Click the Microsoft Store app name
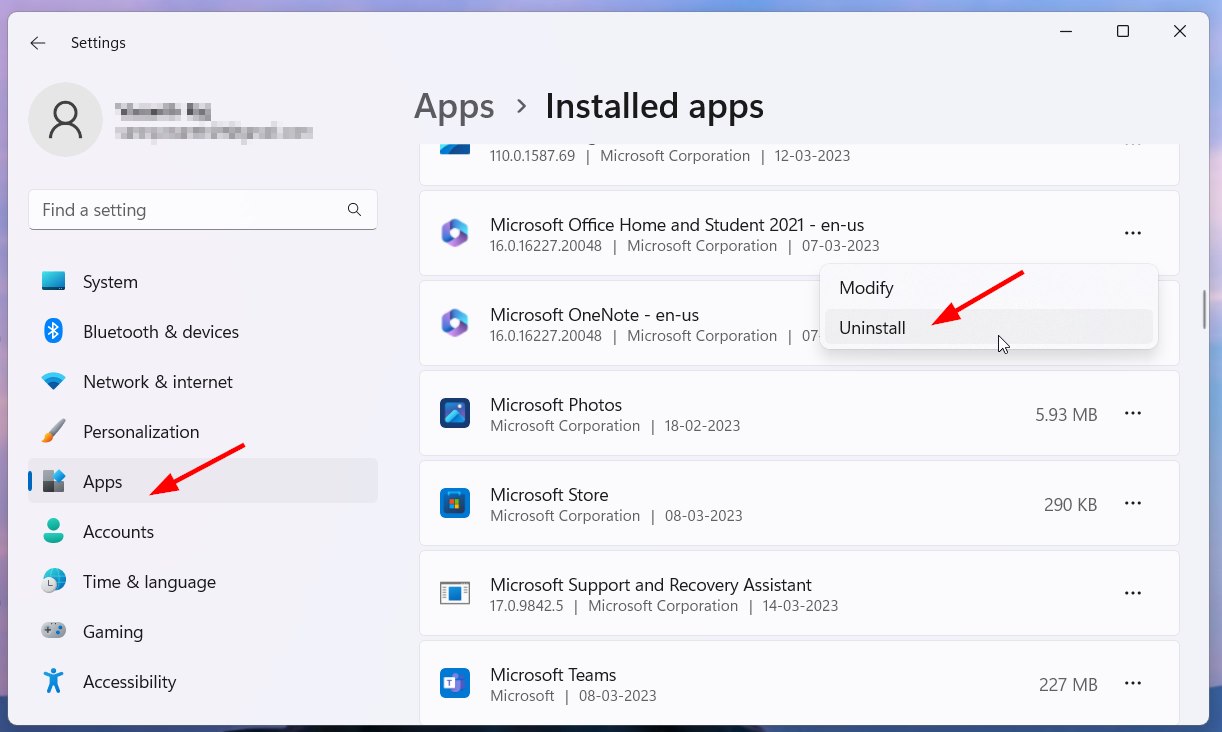The image size is (1222, 732). pos(549,495)
